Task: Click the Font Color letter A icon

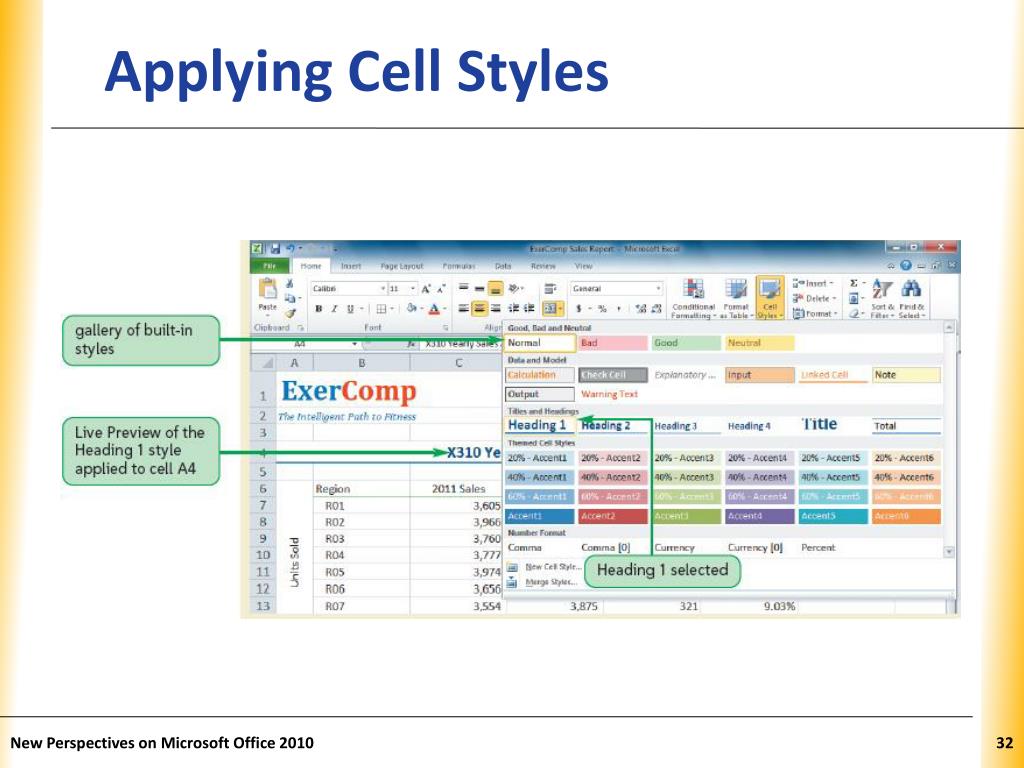Action: pos(434,309)
